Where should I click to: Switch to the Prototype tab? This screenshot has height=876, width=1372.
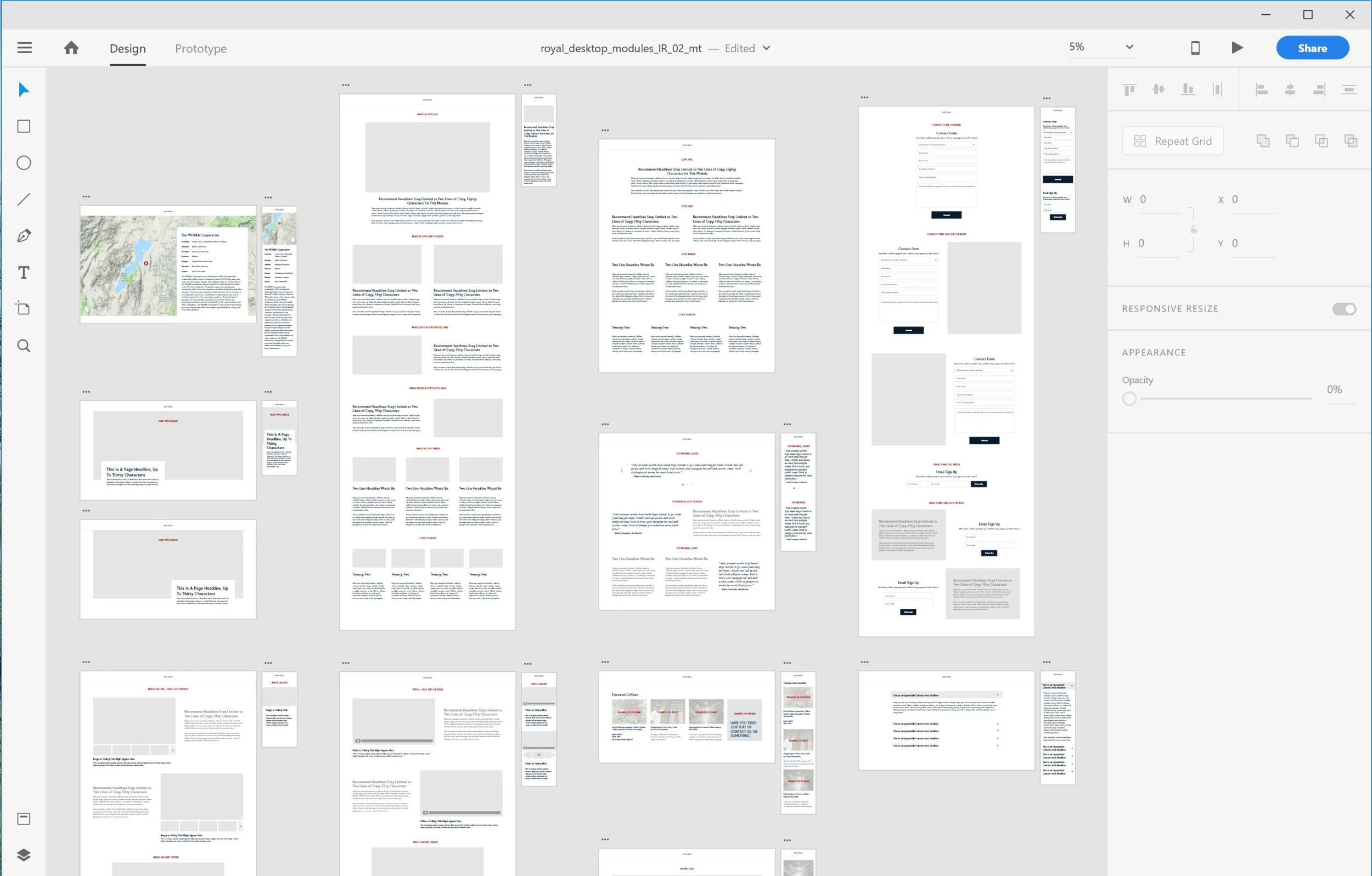tap(200, 48)
